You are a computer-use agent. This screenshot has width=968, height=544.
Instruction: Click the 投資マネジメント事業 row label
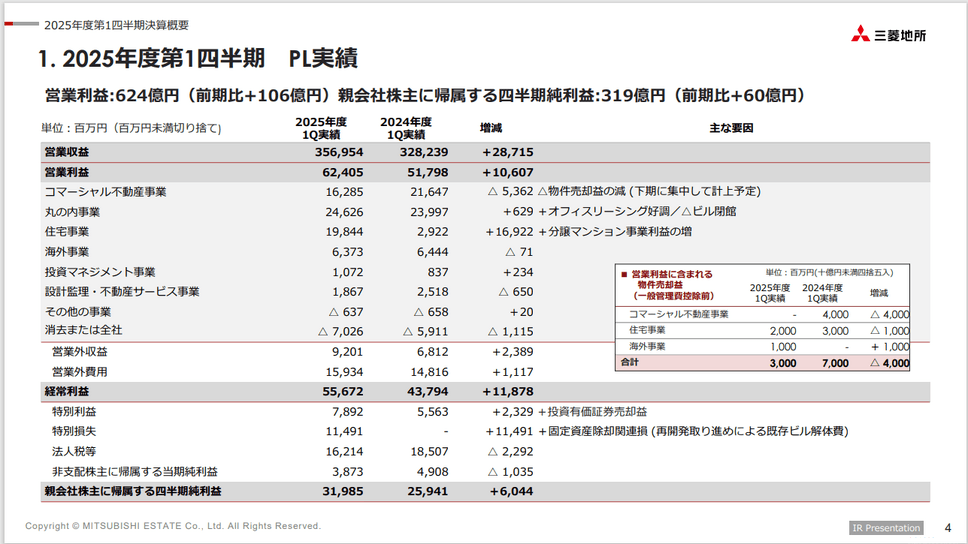click(100, 272)
